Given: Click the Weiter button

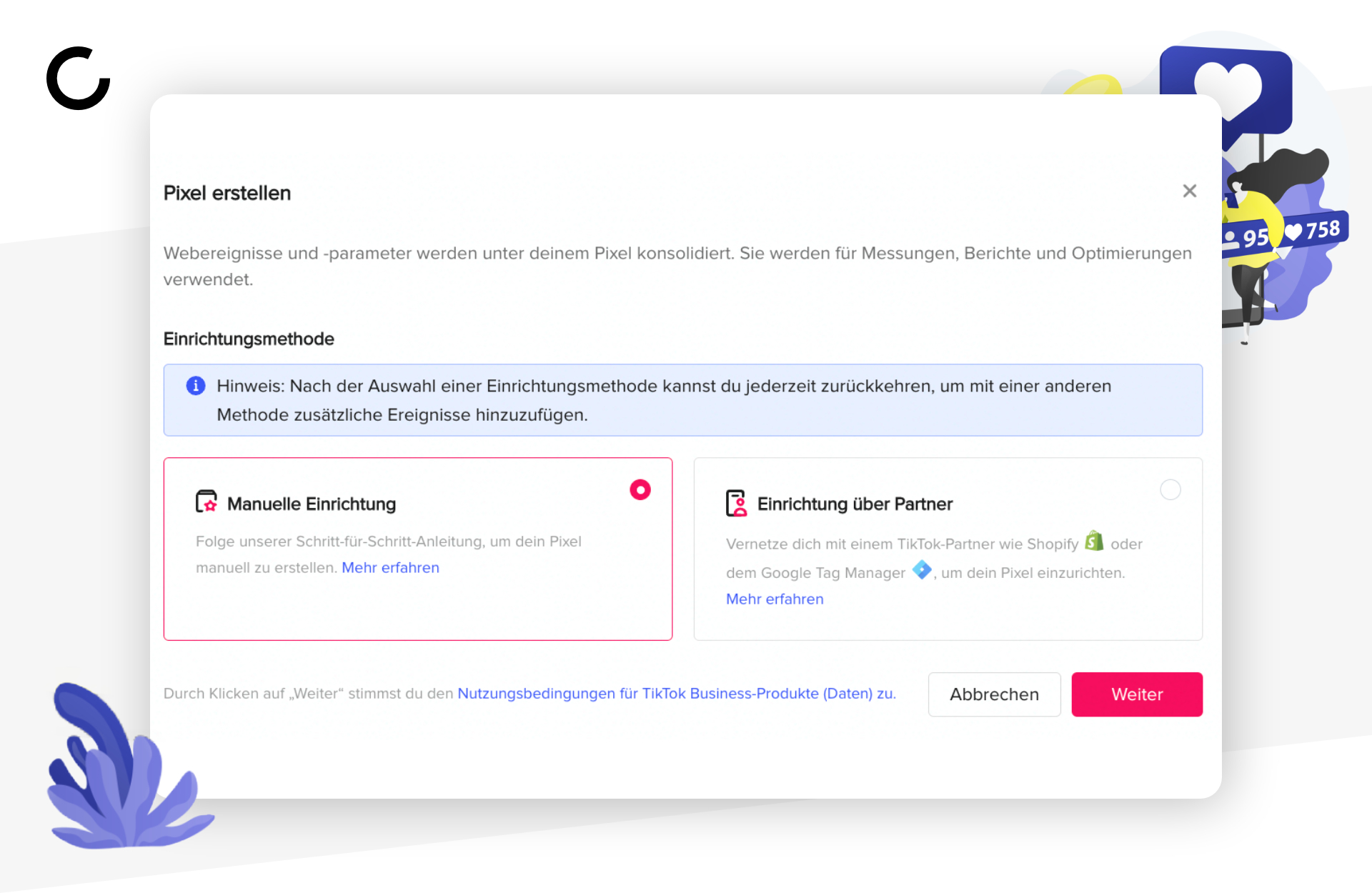Looking at the screenshot, I should pyautogui.click(x=1137, y=694).
